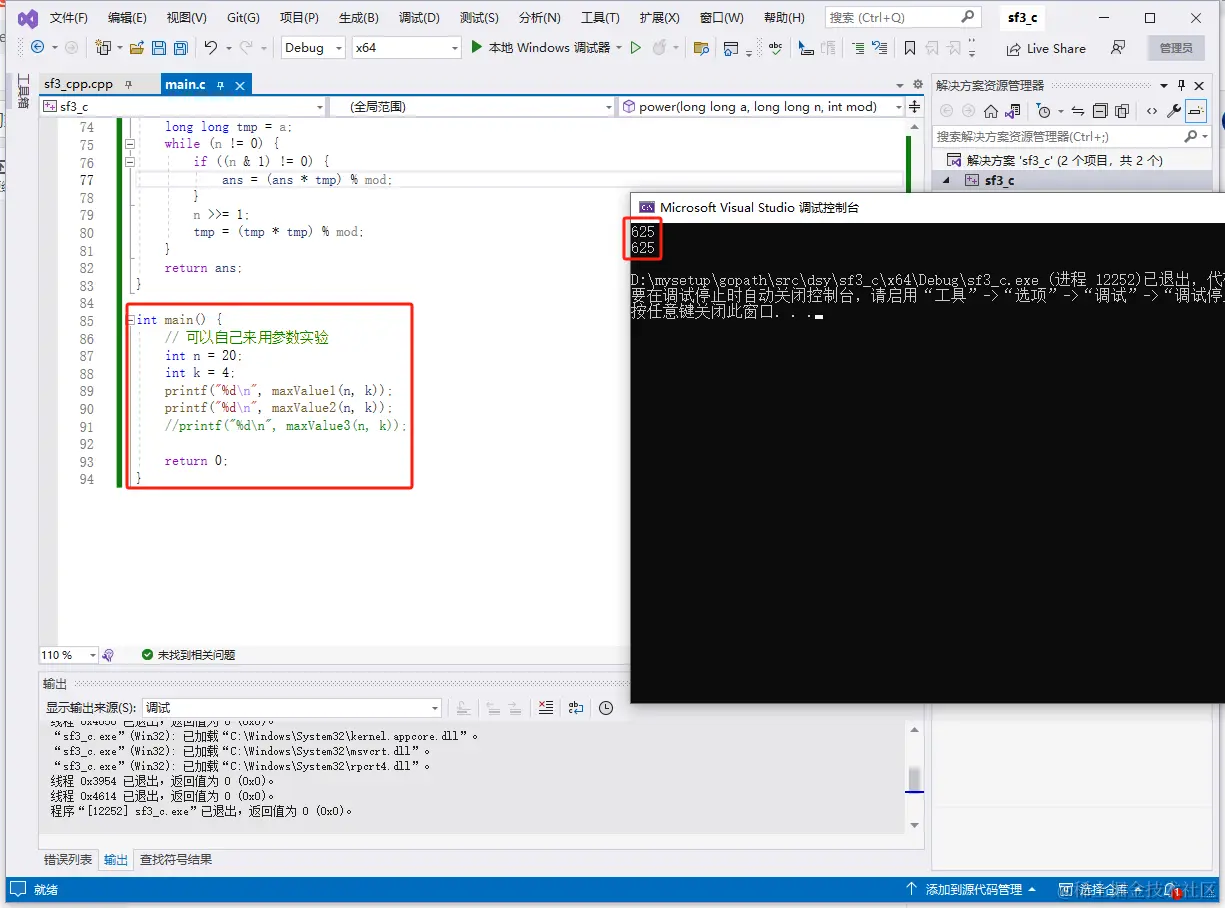This screenshot has width=1225, height=908.
Task: Save the current file with disk icon
Action: [158, 47]
